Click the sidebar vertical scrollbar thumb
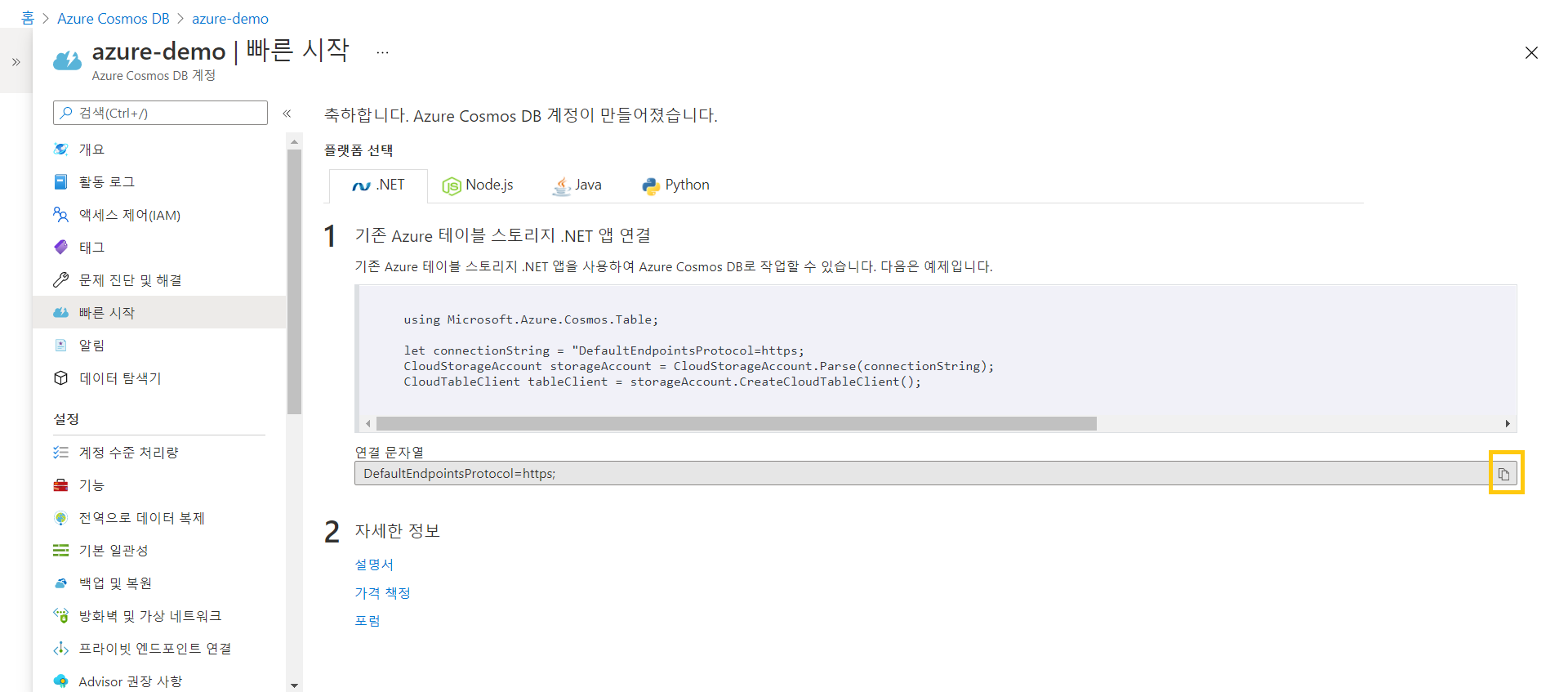Screen dimensions: 1568x692 (x=294, y=282)
